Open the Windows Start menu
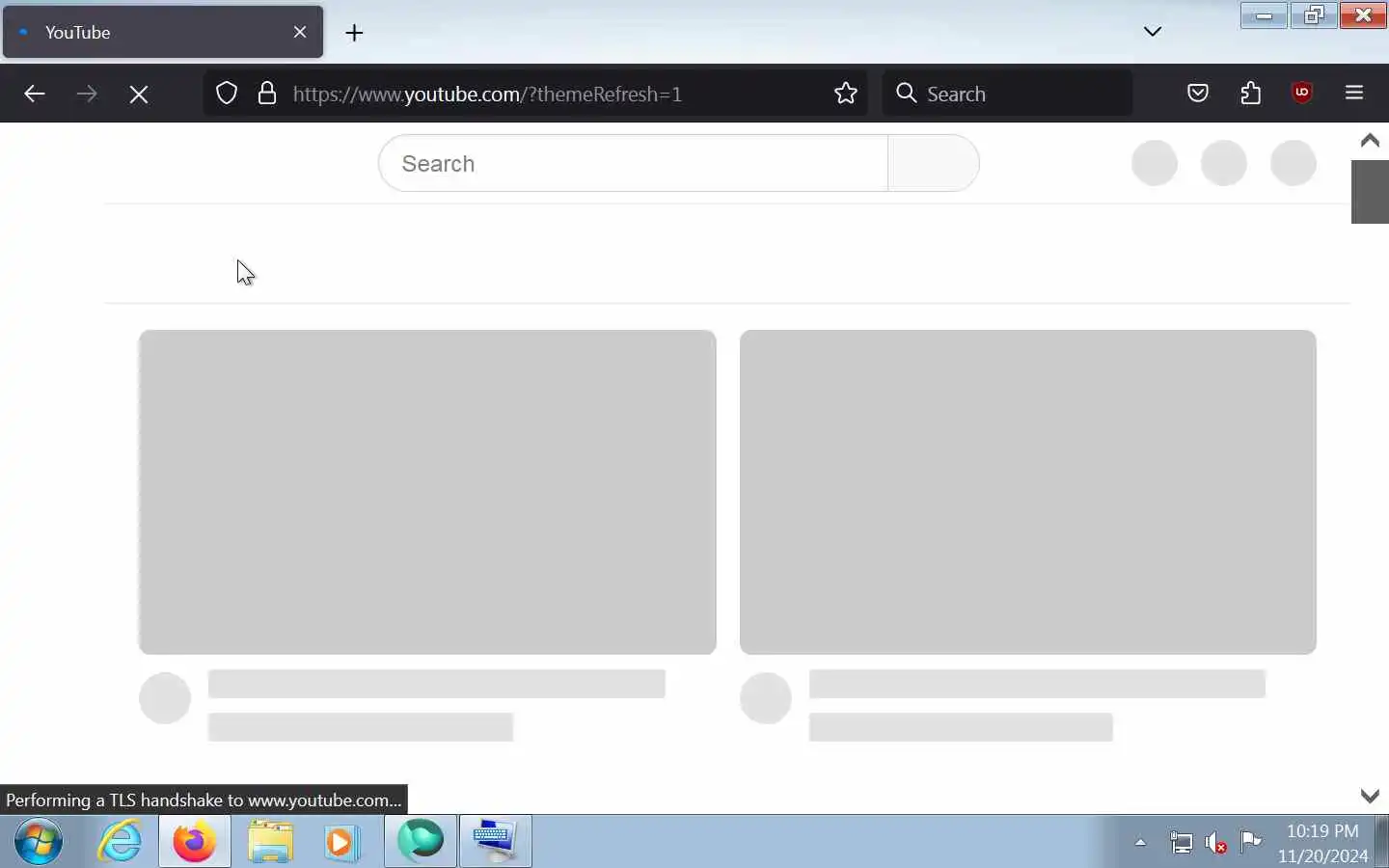 40,841
